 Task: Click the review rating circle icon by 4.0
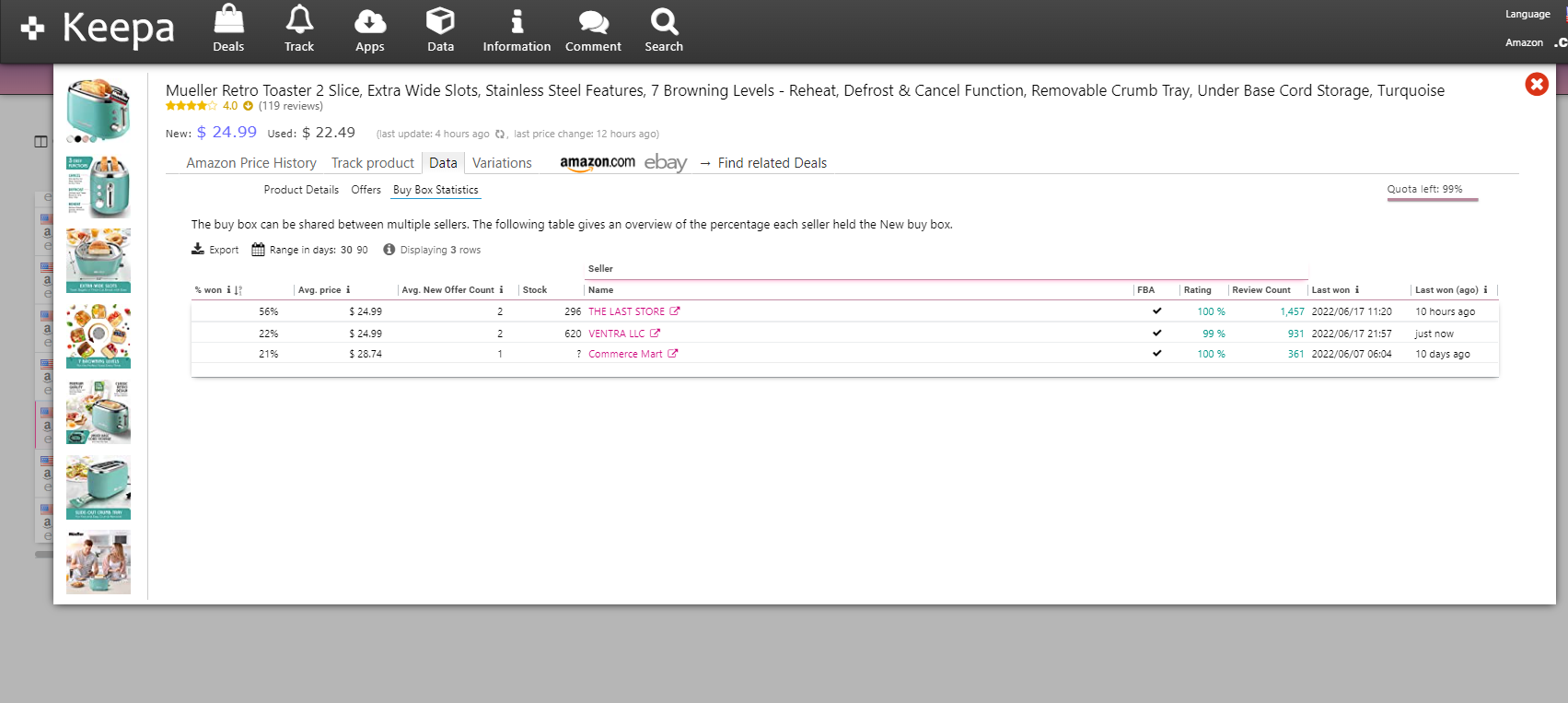coord(248,106)
